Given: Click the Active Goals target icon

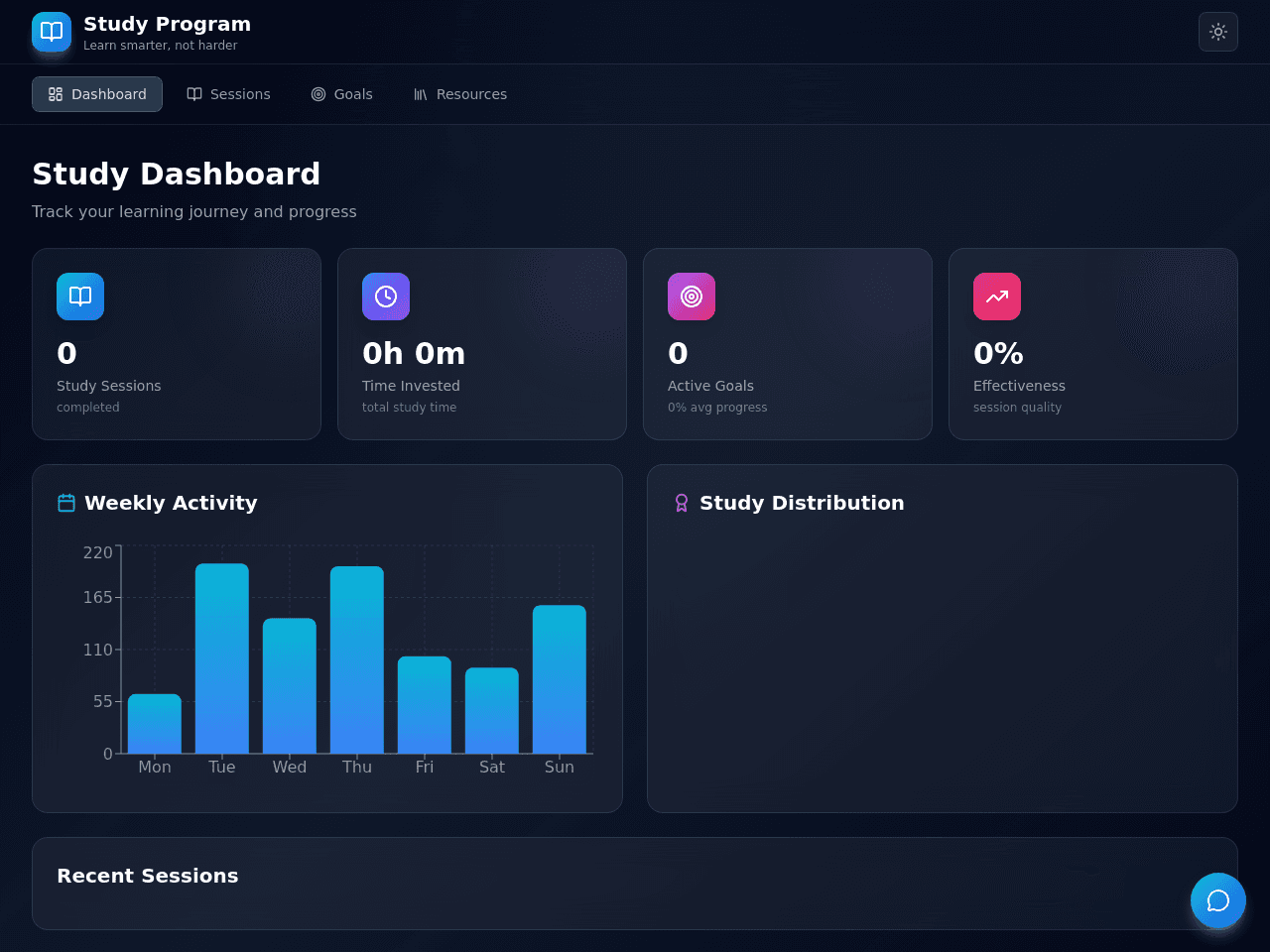Looking at the screenshot, I should (x=692, y=297).
